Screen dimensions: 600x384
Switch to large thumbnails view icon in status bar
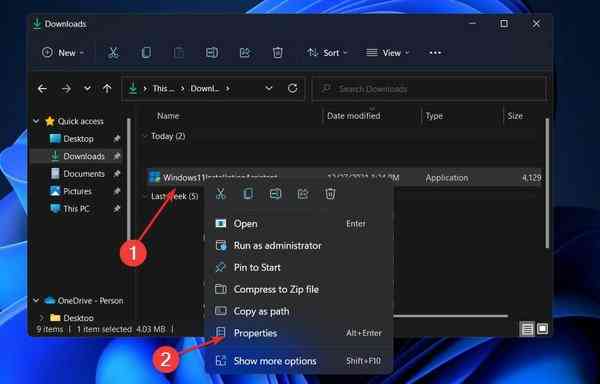542,329
